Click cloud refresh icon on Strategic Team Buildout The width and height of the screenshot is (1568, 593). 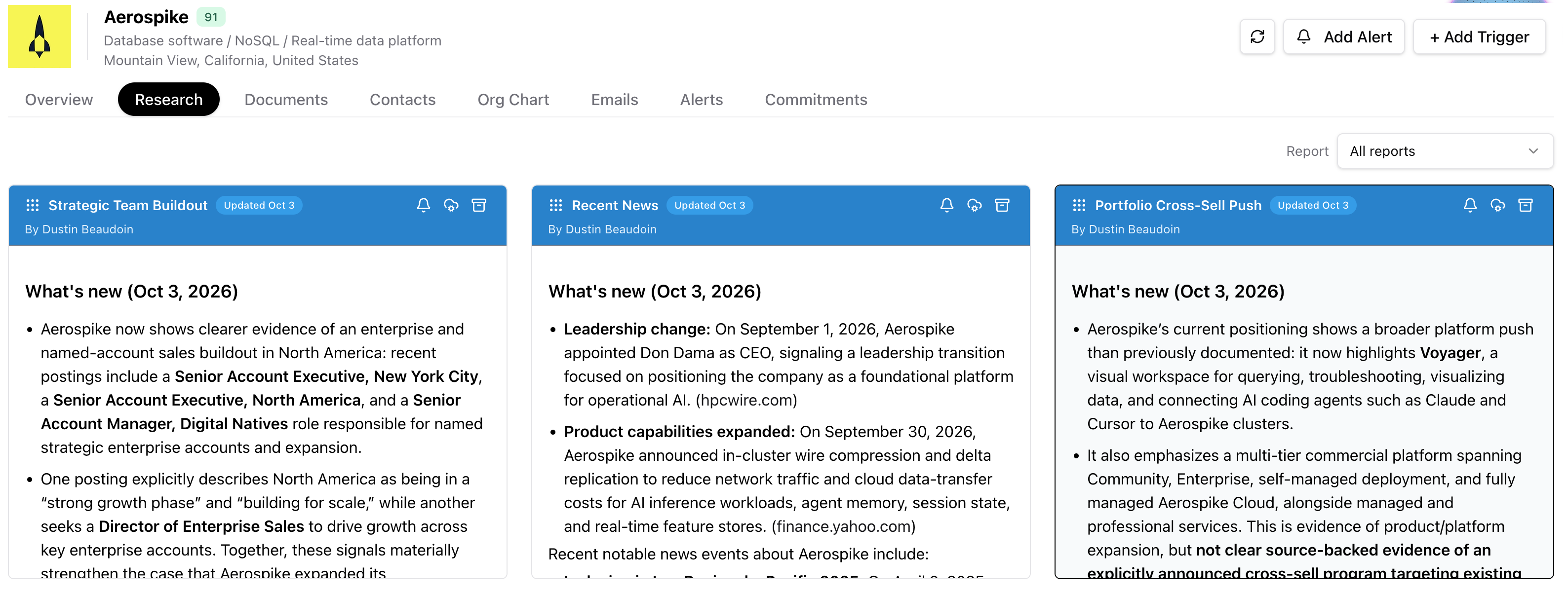tap(451, 205)
